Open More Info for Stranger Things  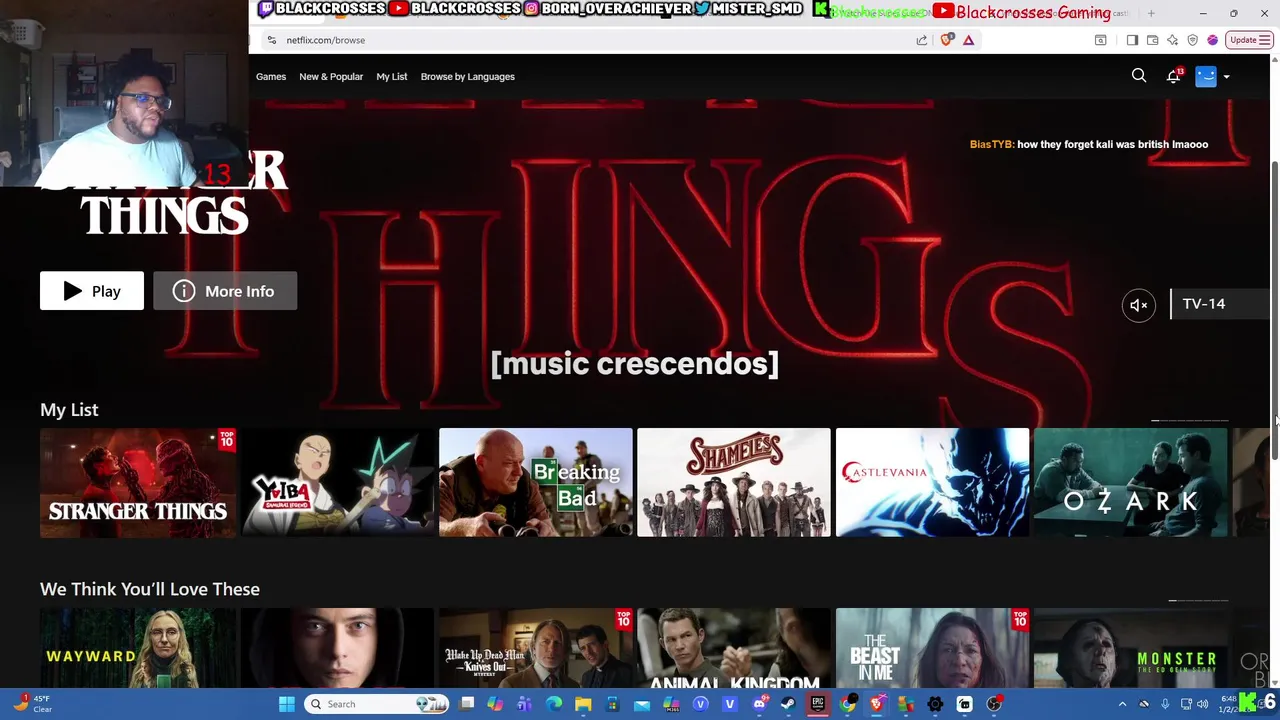click(x=225, y=291)
